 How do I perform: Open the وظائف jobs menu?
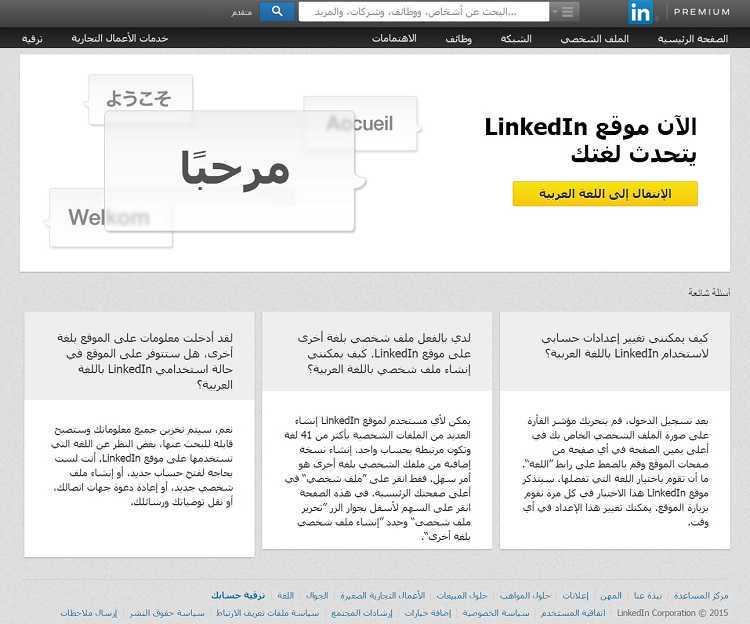[x=459, y=38]
